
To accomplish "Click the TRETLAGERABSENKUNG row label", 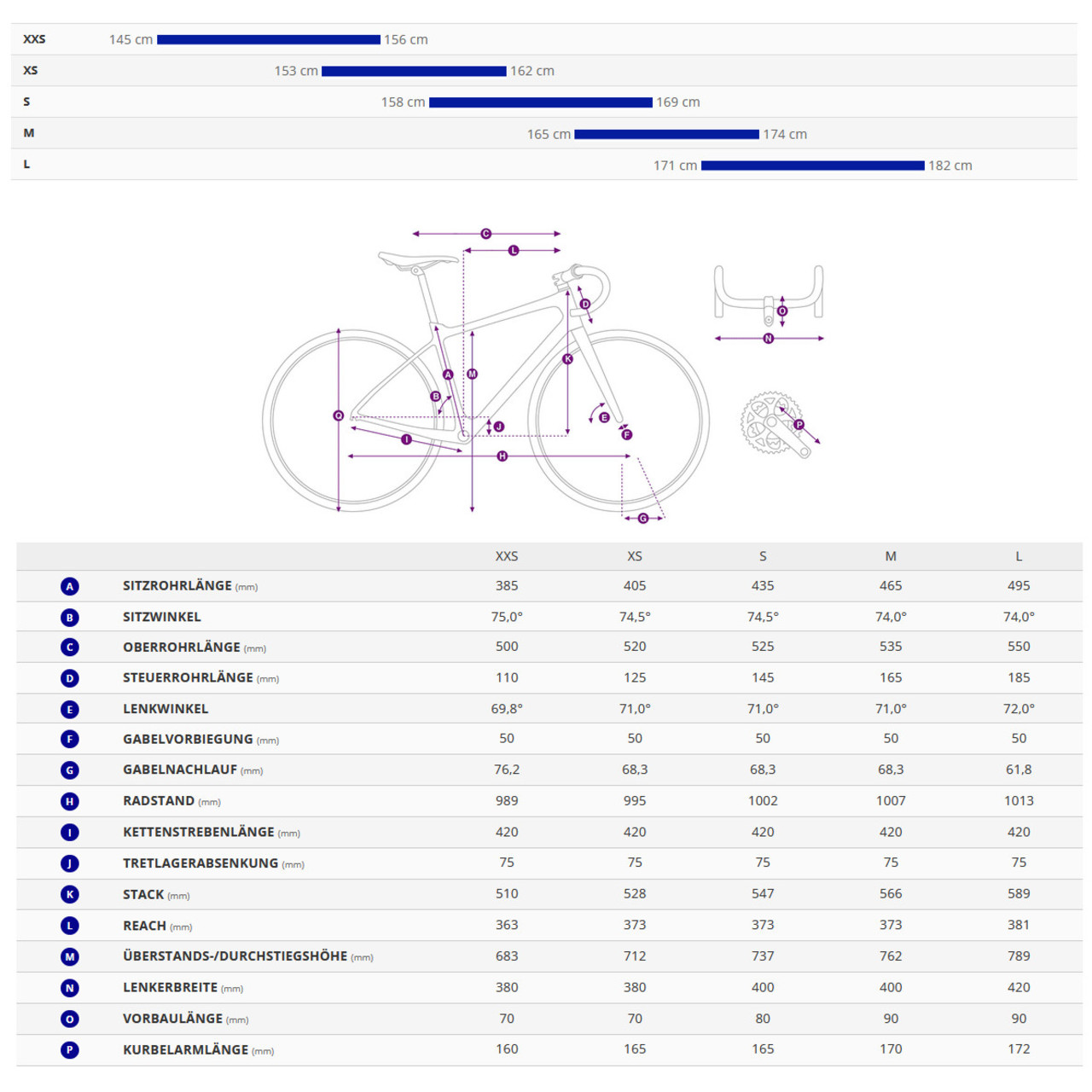I will tap(200, 863).
